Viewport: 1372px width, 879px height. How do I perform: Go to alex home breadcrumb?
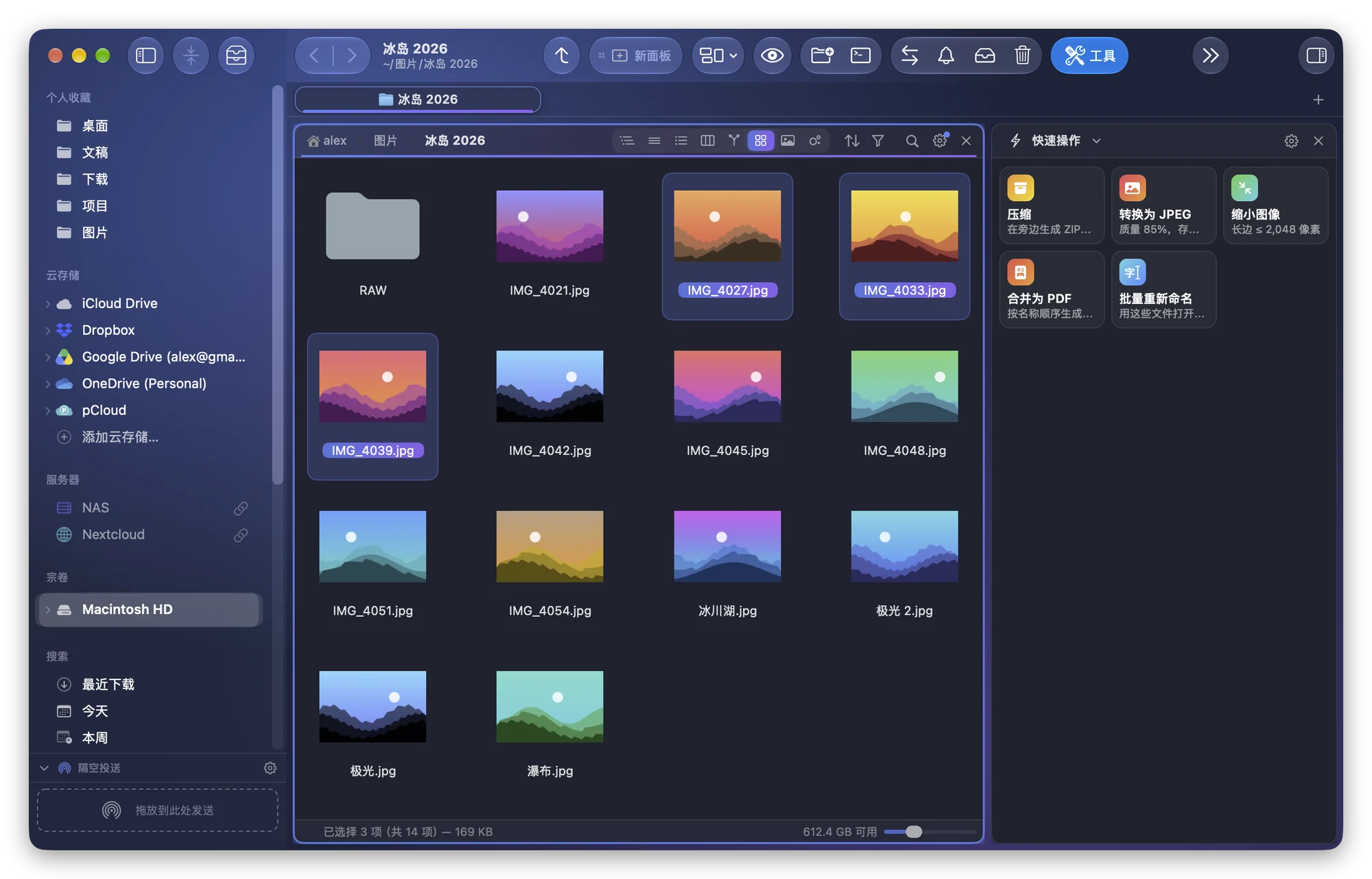click(327, 141)
